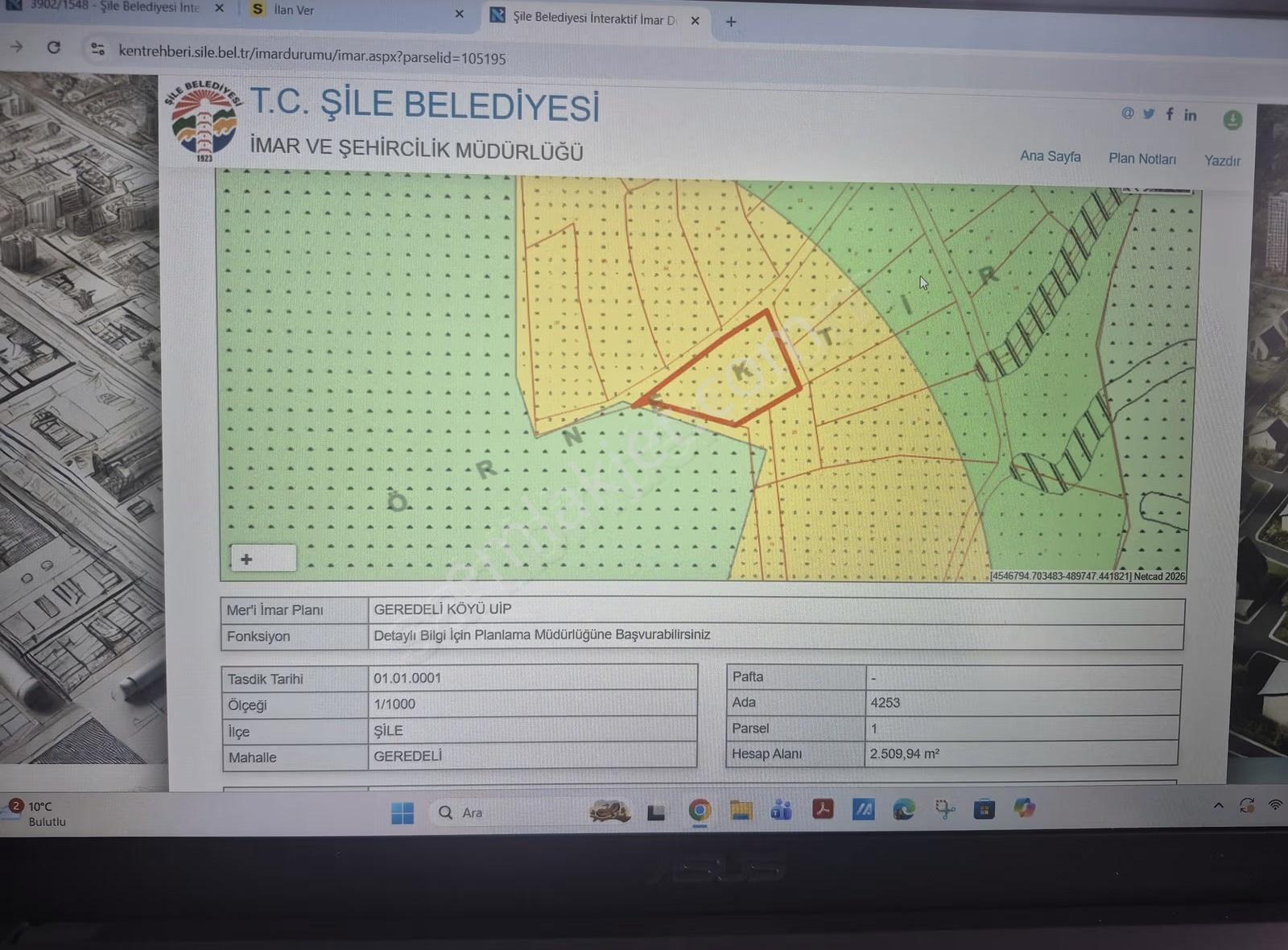The width and height of the screenshot is (1288, 950).
Task: Click the sync status tray icon
Action: tap(1247, 805)
